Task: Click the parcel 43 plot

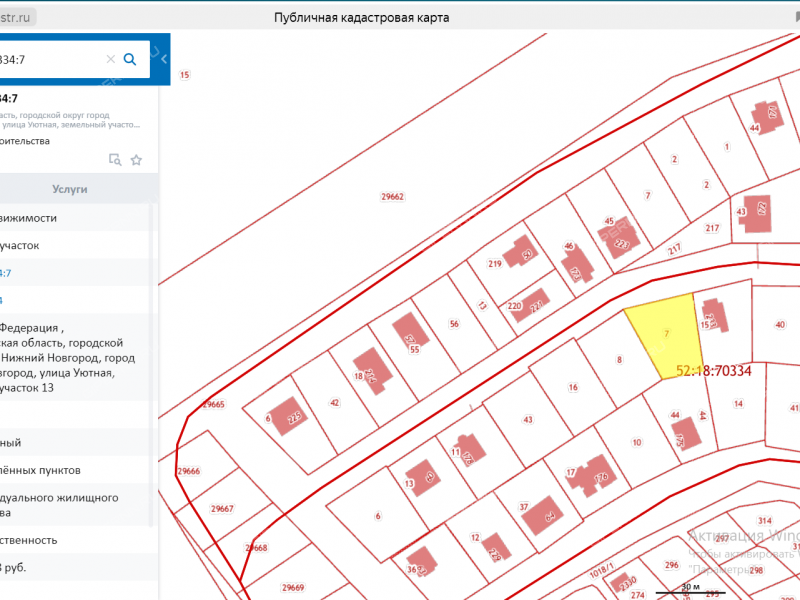Action: 526,419
